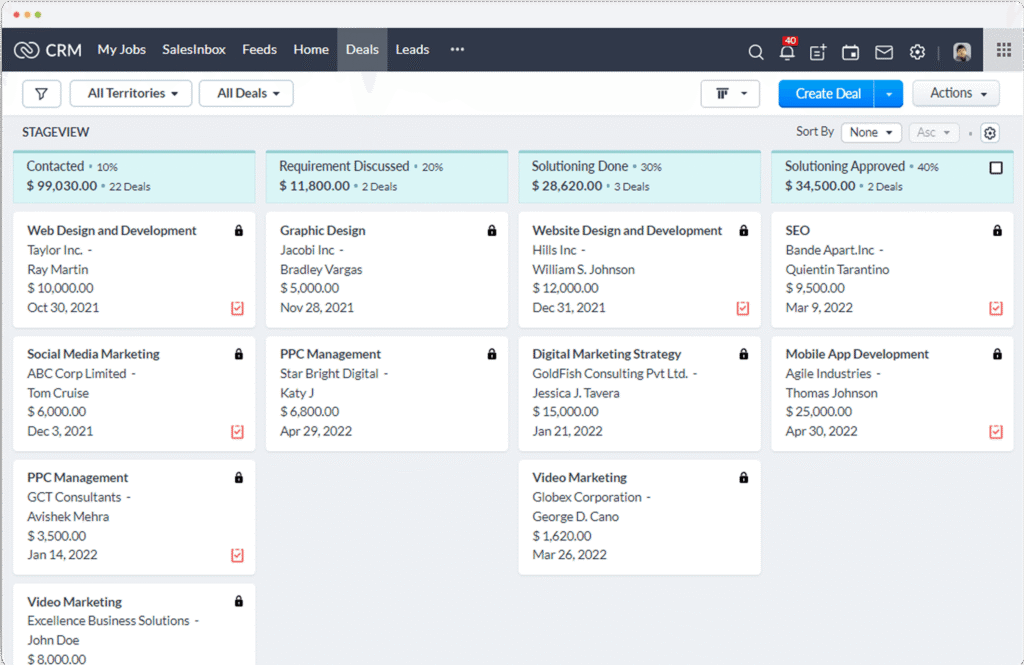Click lock icon on Digital Marketing Strategy card
1024x665 pixels.
(x=744, y=354)
